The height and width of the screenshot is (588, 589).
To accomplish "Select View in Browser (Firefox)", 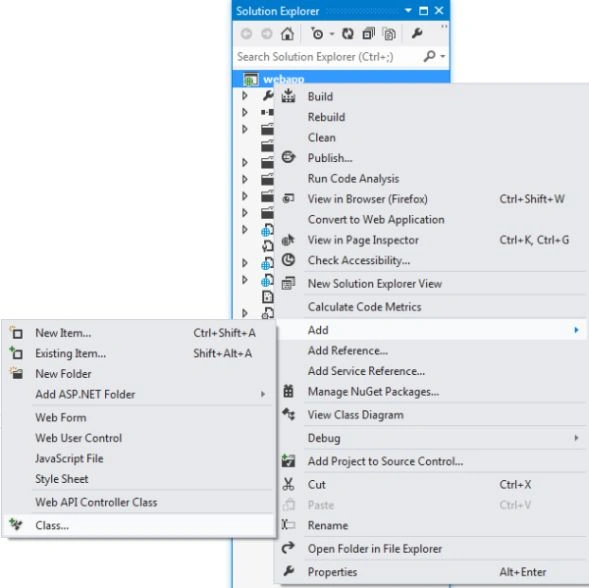I will coord(432,199).
